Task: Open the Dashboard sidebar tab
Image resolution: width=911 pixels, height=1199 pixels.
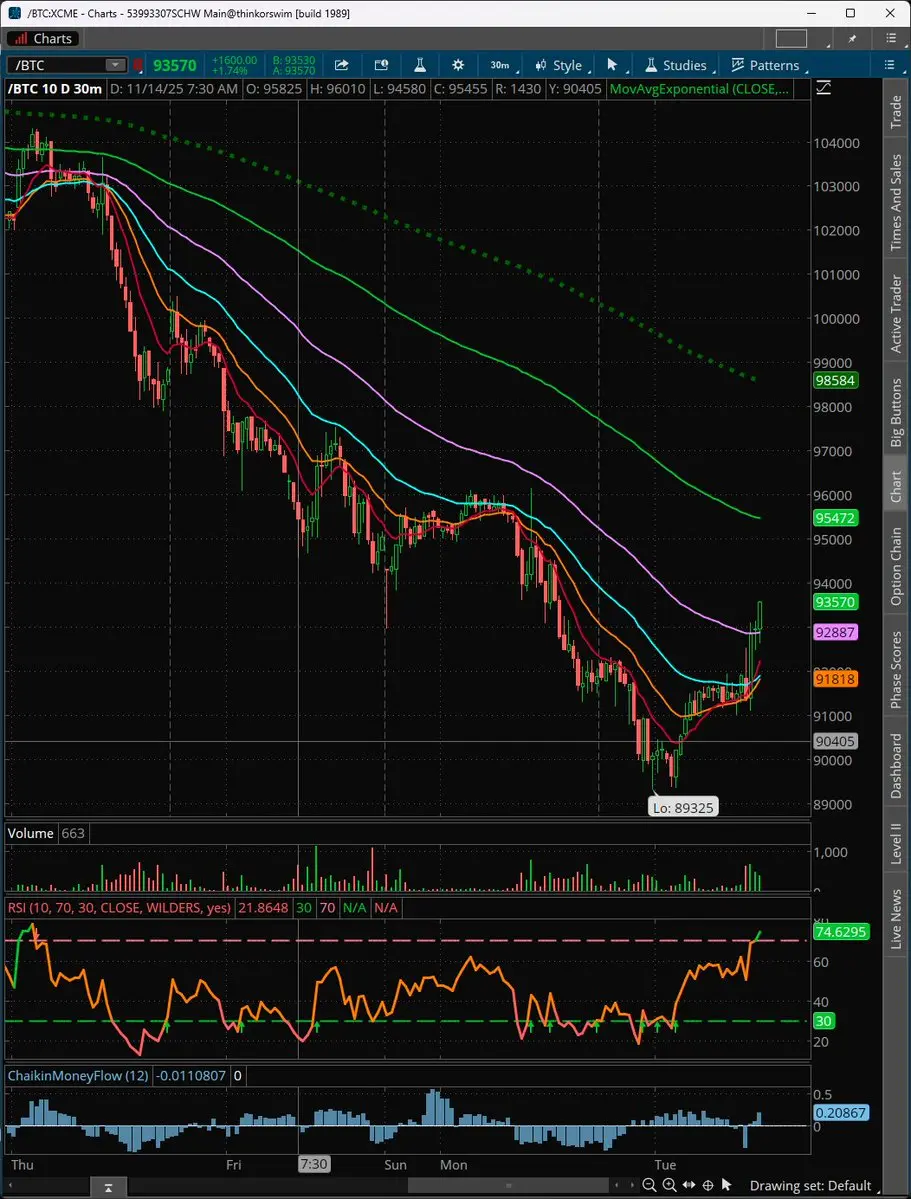Action: 896,766
